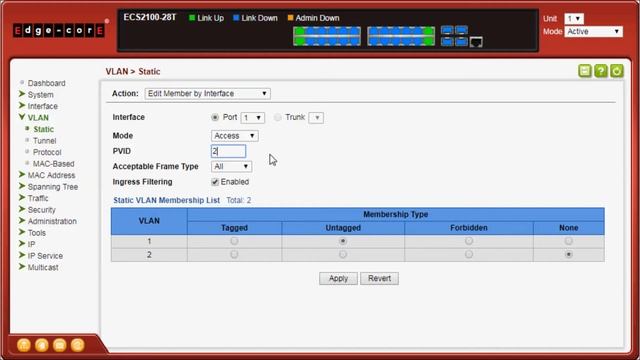Viewport: 640px width, 360px height.
Task: Click the green save configuration icon
Action: coord(584,71)
